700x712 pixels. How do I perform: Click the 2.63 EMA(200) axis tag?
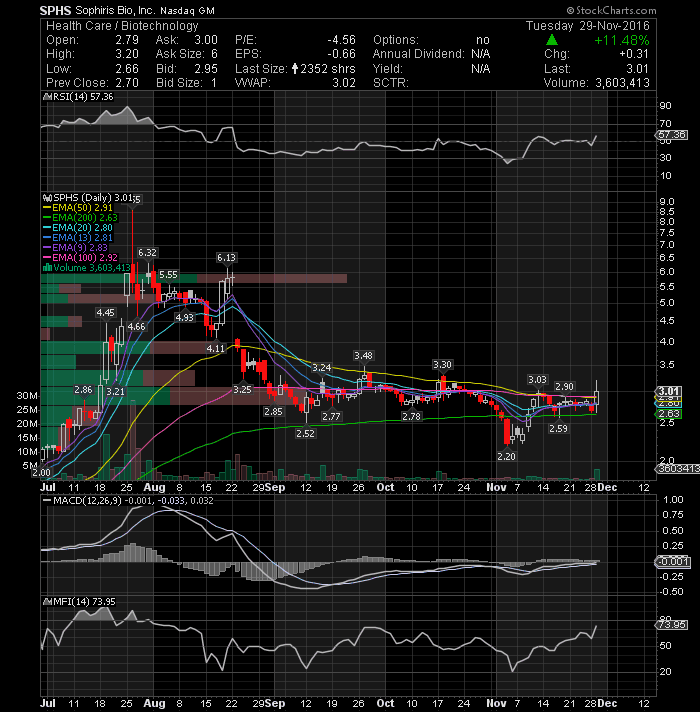pos(668,414)
